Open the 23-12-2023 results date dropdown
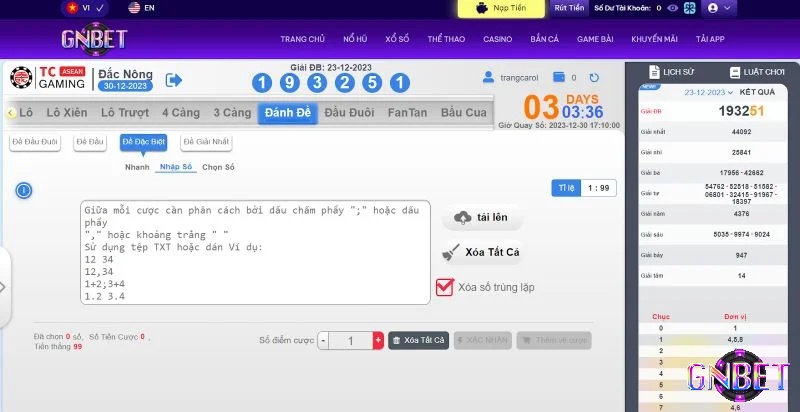 (709, 92)
